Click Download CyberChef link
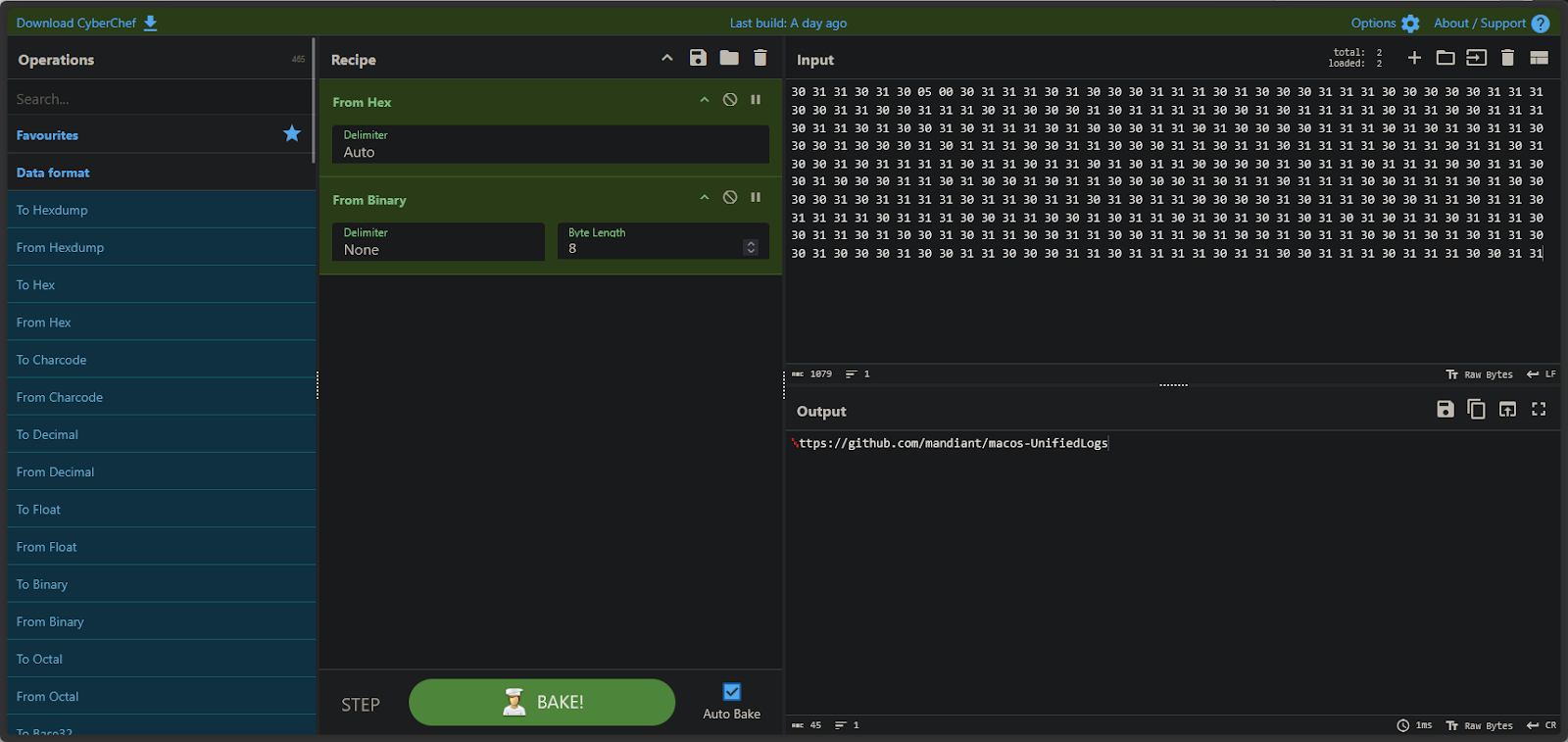 [76, 23]
